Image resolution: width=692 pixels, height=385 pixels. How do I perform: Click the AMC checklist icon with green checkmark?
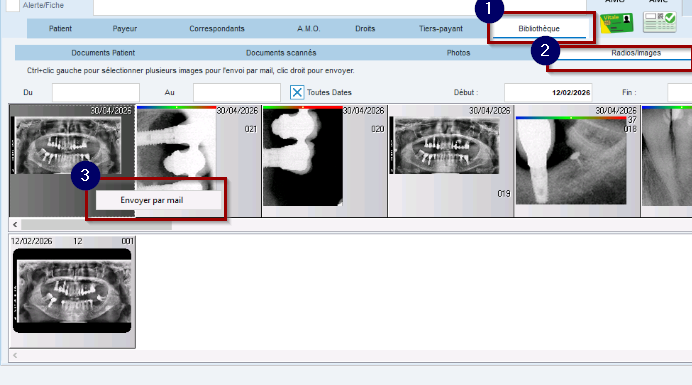point(659,22)
